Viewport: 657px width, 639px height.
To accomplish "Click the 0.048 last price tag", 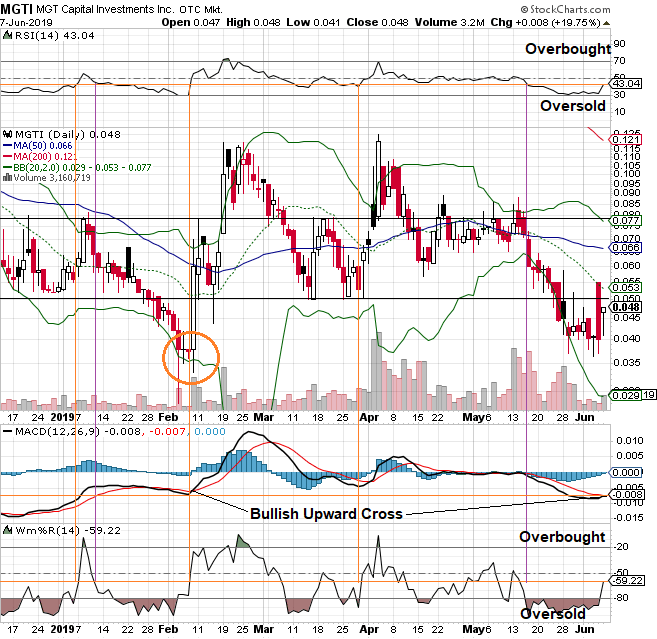I will point(626,307).
